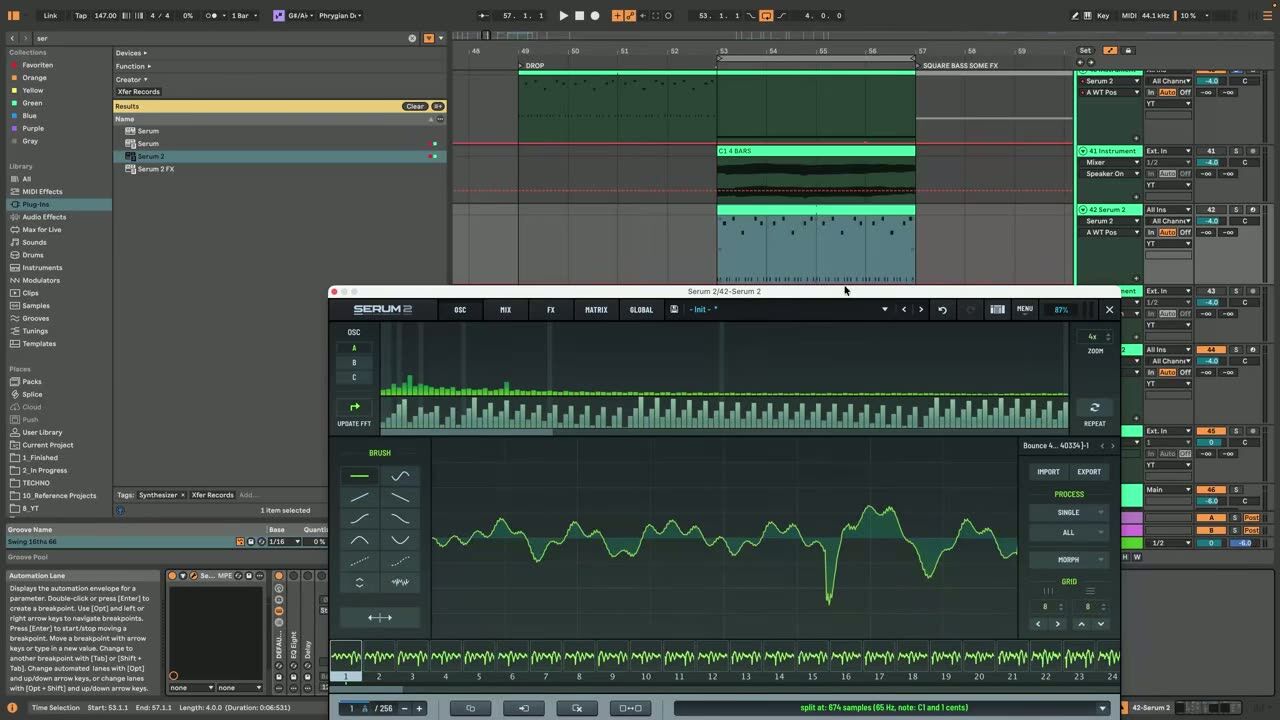Image resolution: width=1280 pixels, height=720 pixels.
Task: Click Serum's undo arrow
Action: [x=942, y=310]
